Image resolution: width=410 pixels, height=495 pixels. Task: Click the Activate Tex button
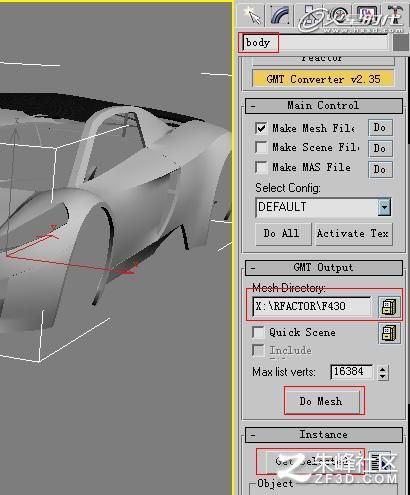[x=353, y=234]
